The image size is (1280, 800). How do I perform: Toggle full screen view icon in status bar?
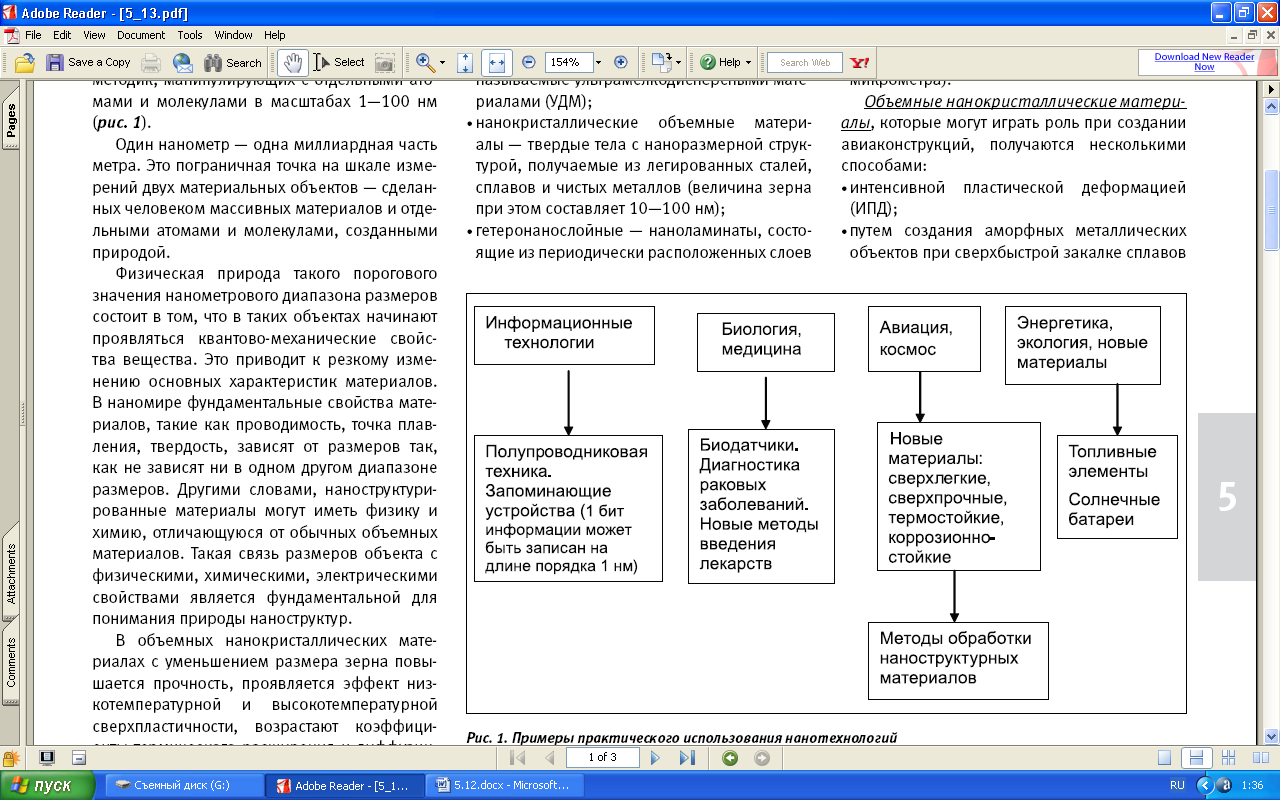pyautogui.click(x=46, y=757)
